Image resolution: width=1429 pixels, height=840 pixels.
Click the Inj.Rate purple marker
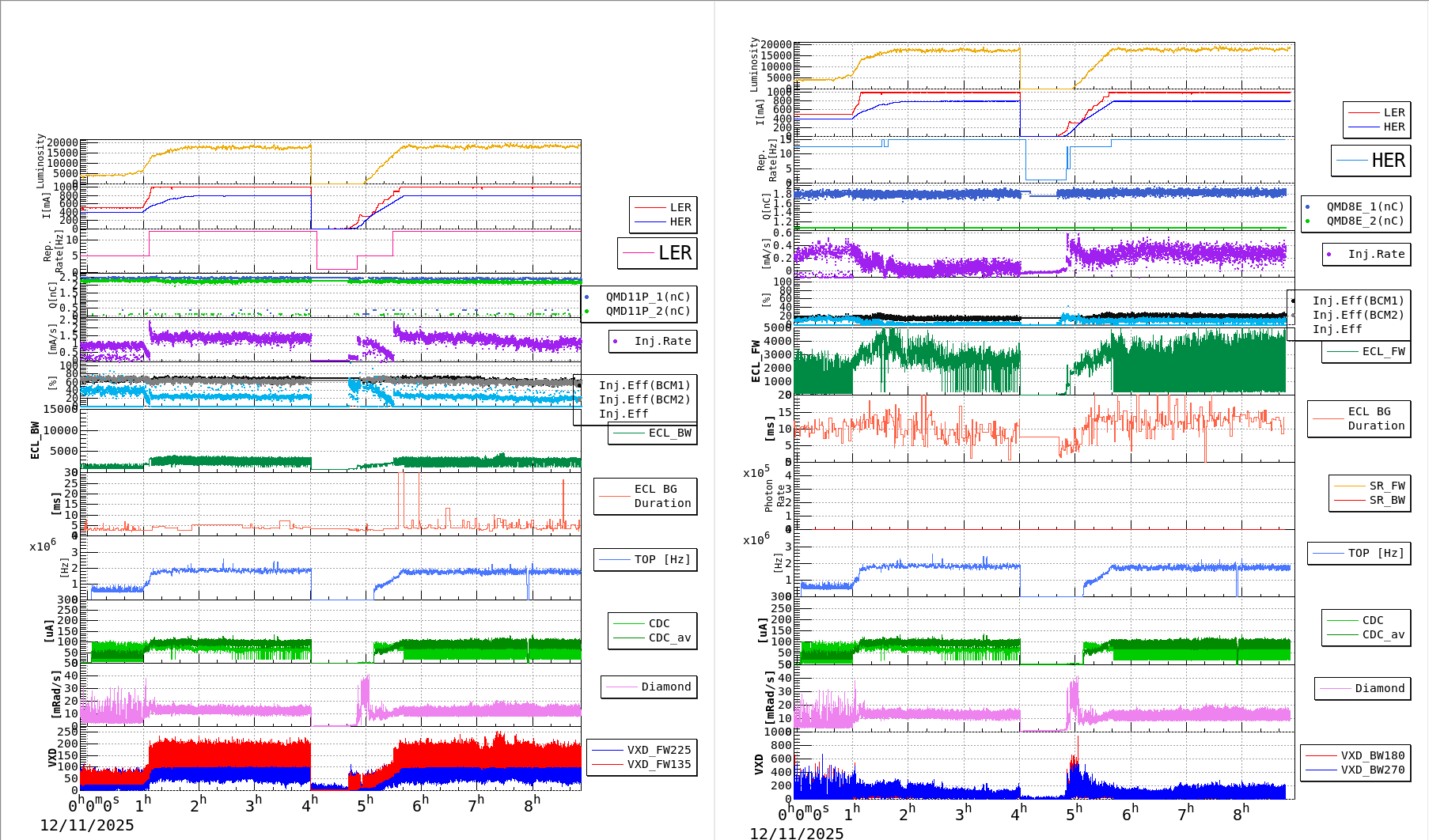[x=616, y=342]
